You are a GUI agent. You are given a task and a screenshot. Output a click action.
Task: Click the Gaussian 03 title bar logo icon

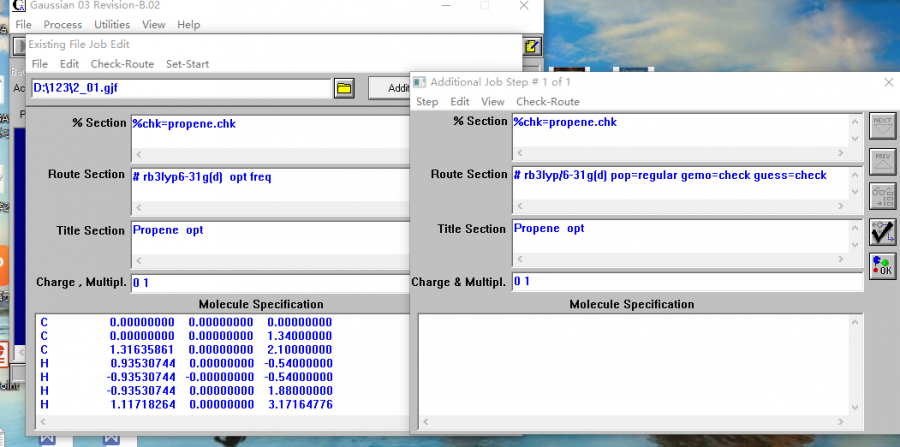click(x=18, y=6)
